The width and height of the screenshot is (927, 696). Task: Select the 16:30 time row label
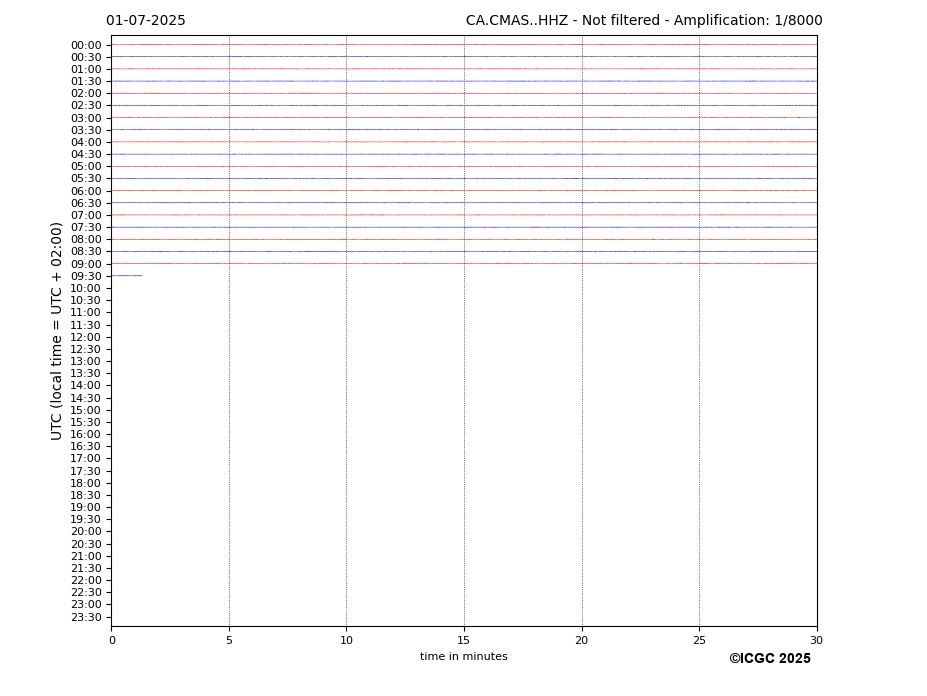point(86,446)
